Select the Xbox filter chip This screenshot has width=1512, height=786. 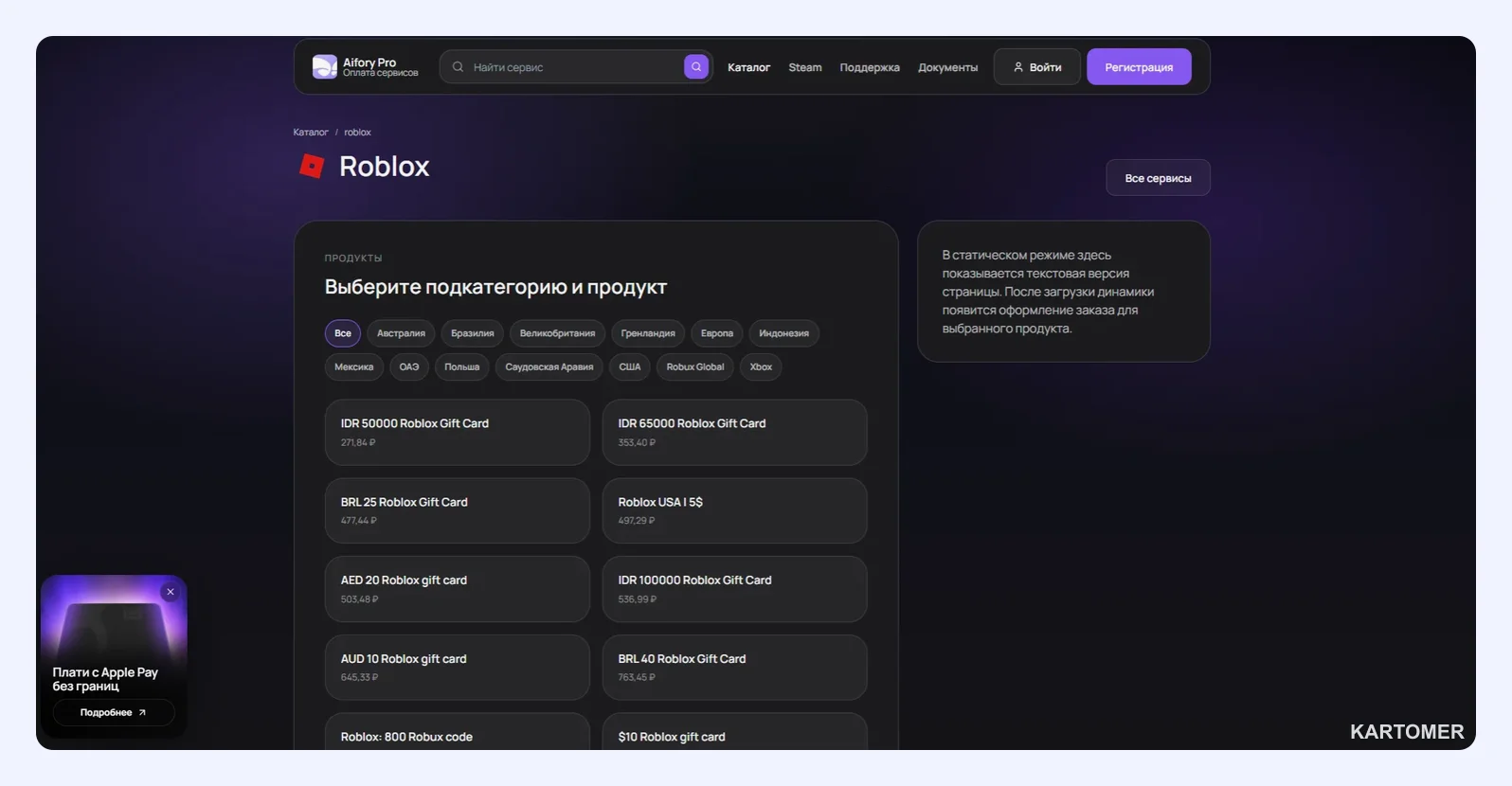pyautogui.click(x=761, y=367)
